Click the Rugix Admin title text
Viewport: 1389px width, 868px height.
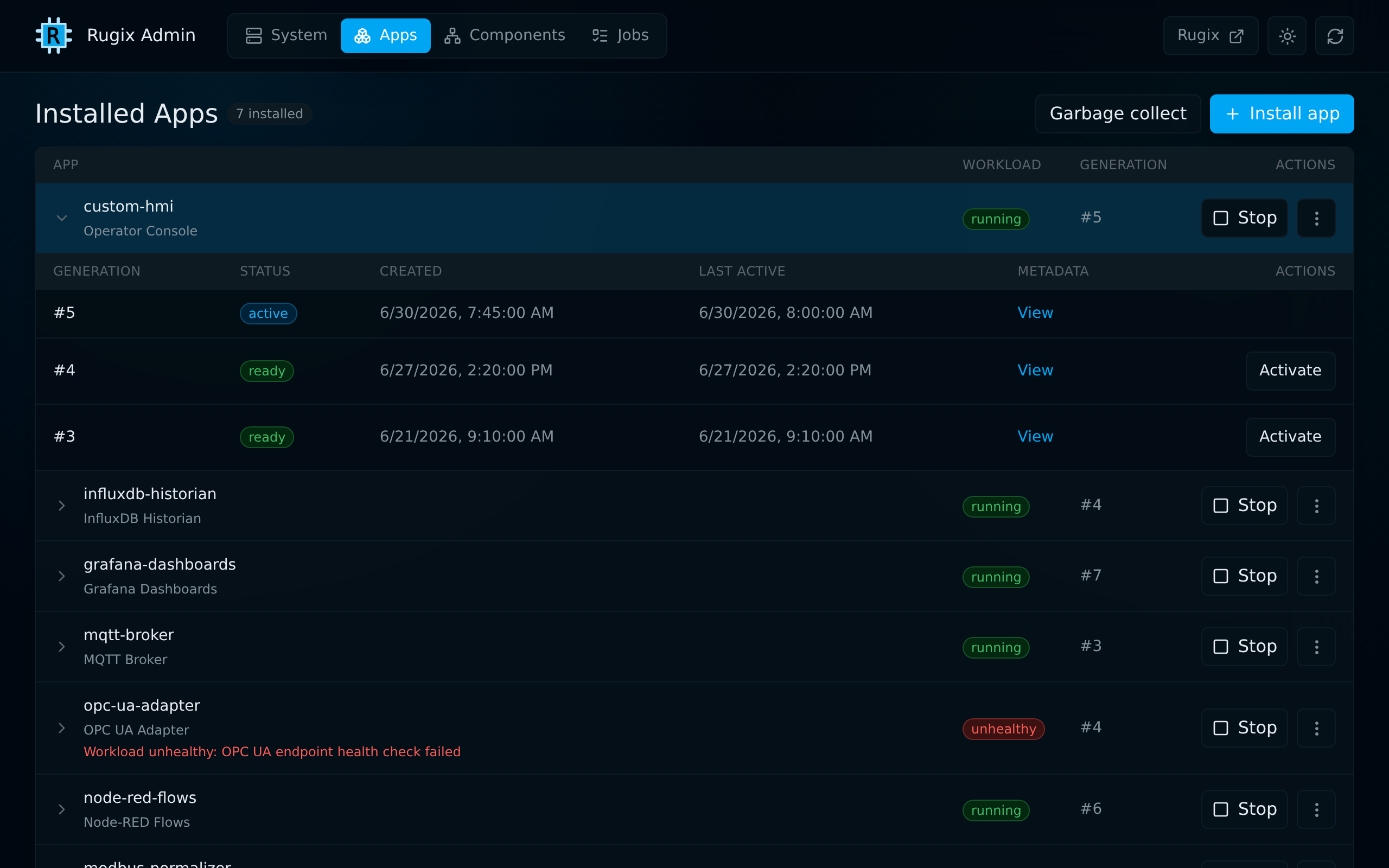[141, 36]
